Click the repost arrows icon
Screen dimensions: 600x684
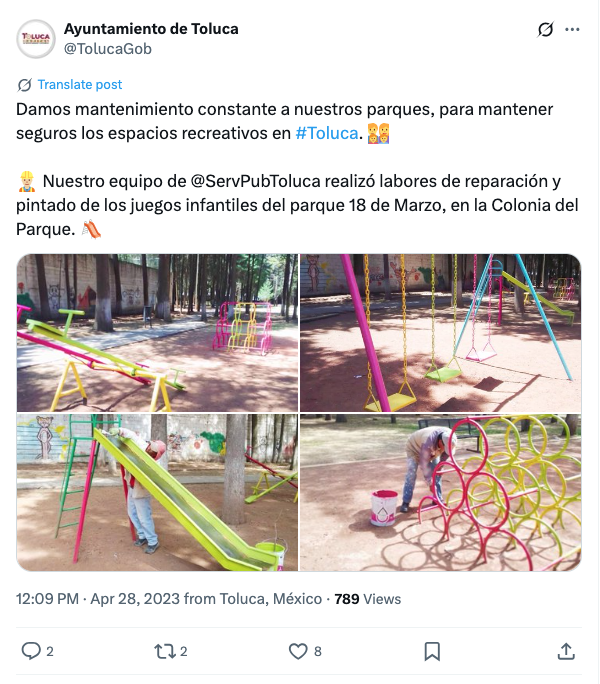point(164,651)
